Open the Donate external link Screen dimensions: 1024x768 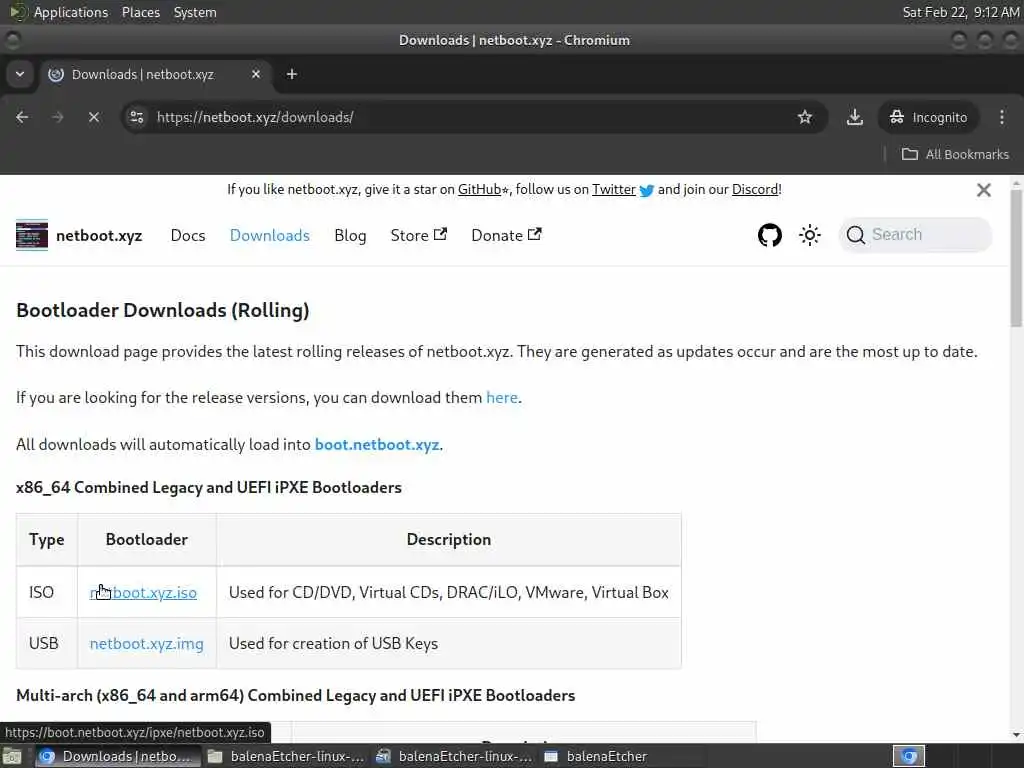506,236
